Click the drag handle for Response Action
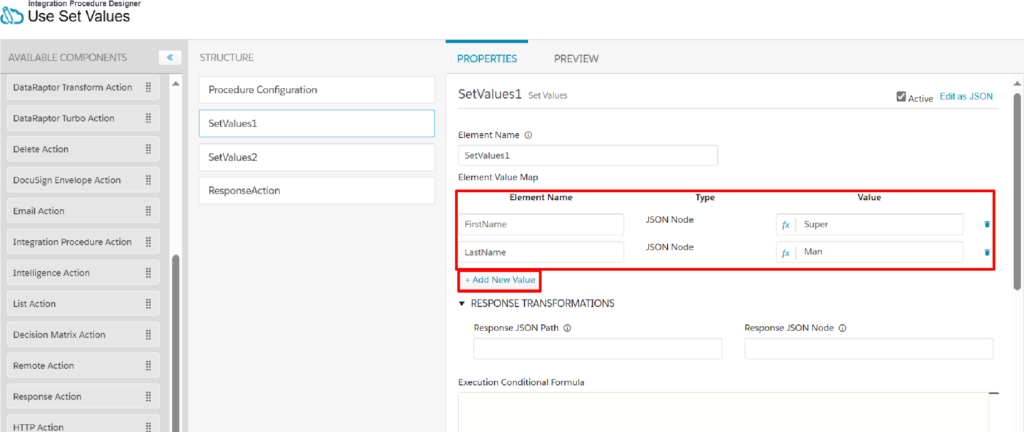This screenshot has height=432, width=1024. point(148,397)
